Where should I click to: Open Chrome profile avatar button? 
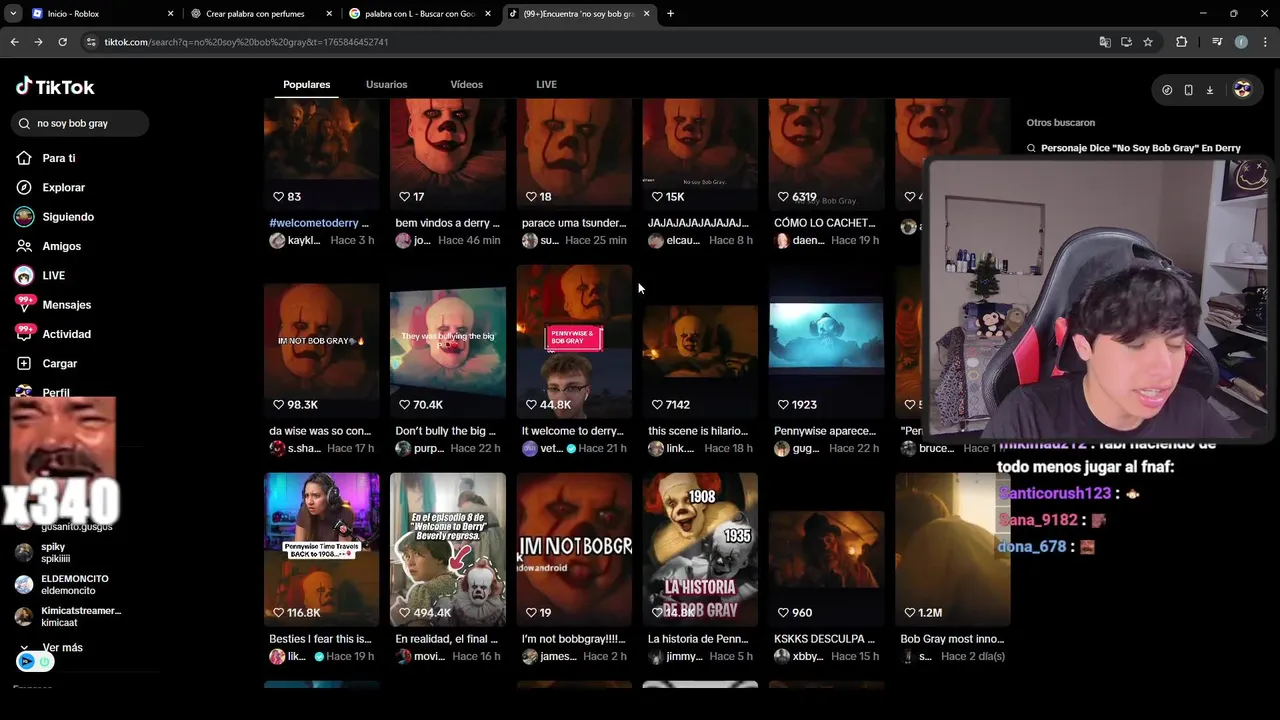pyautogui.click(x=1241, y=42)
